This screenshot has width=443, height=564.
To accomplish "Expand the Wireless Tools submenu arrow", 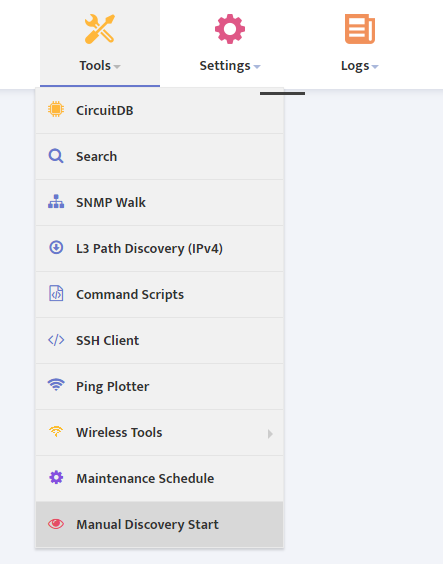I will [x=270, y=434].
